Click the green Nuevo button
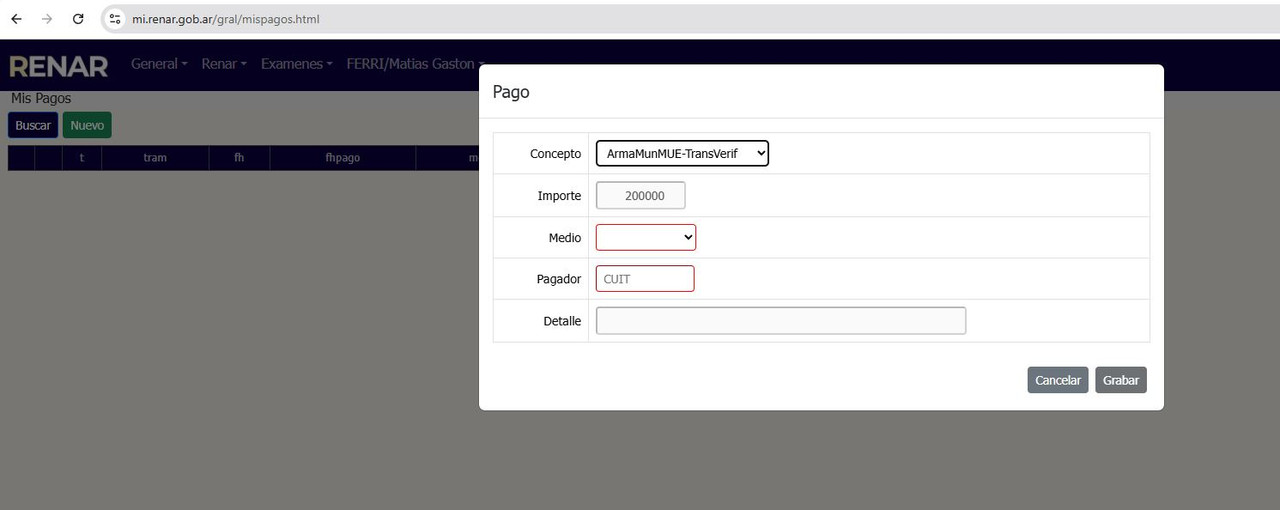The image size is (1280, 510). click(87, 125)
